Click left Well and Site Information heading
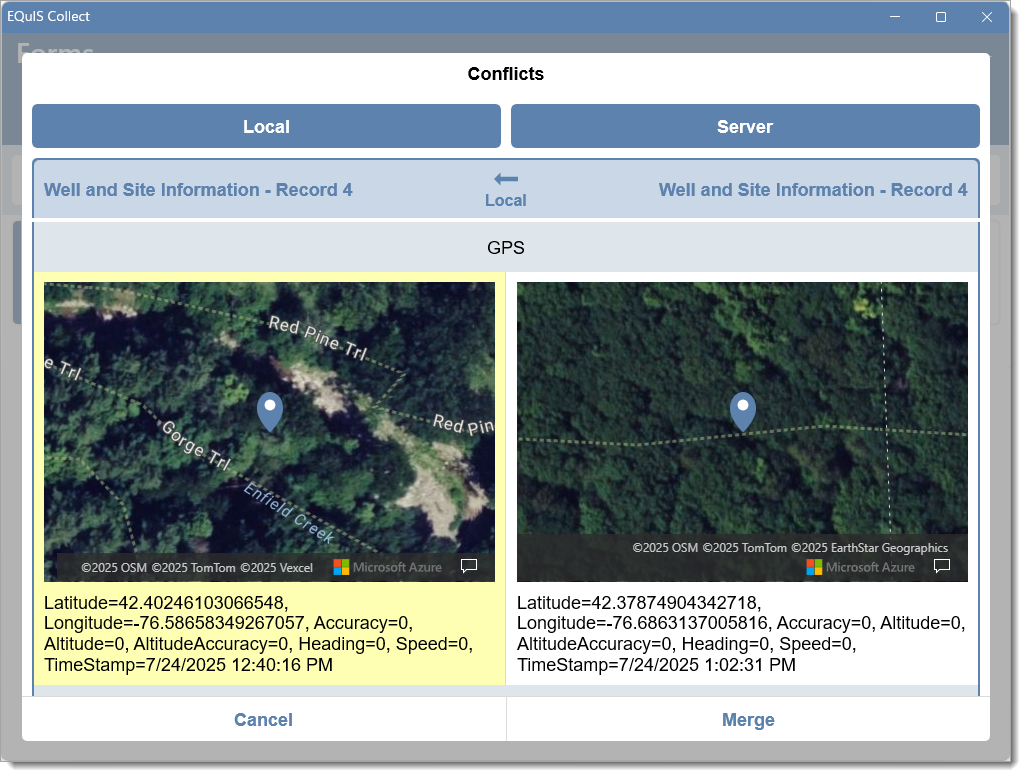1026x777 pixels. (x=198, y=190)
